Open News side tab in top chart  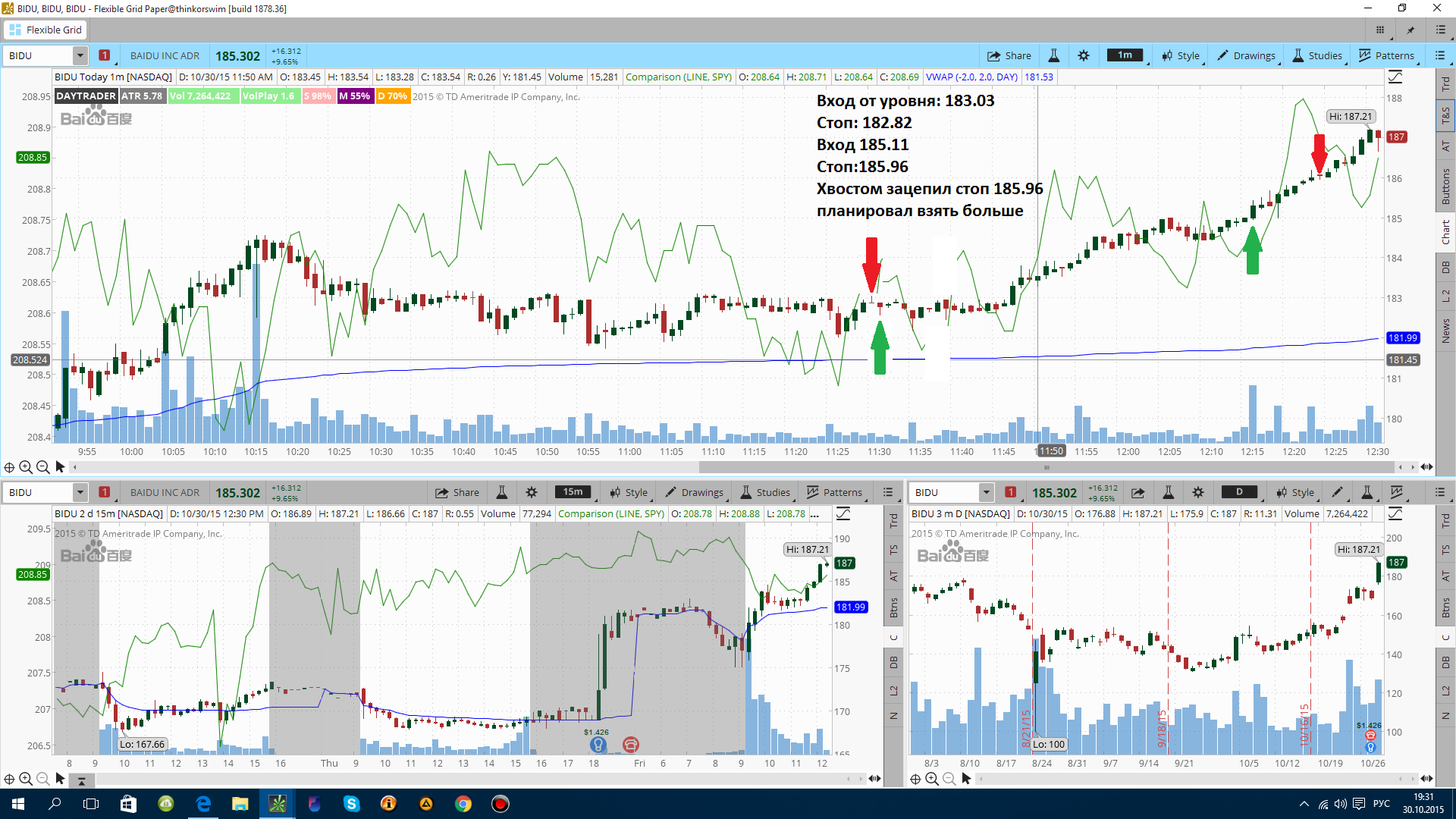click(1446, 331)
